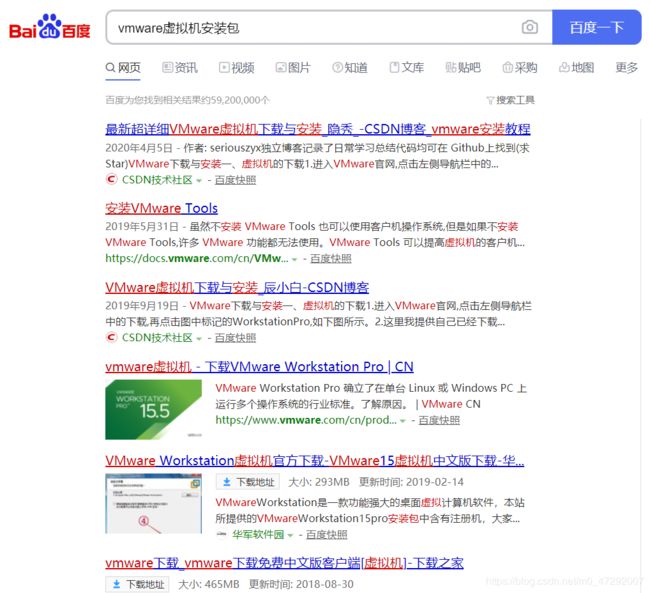Switch to the 文库 tab

407,68
